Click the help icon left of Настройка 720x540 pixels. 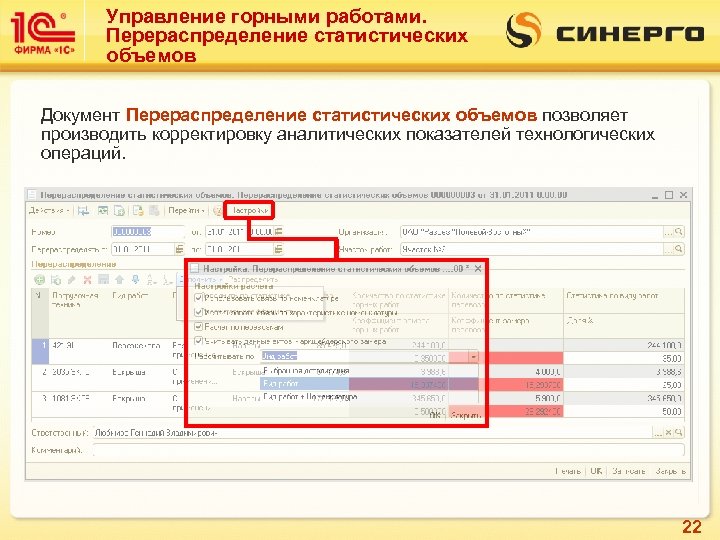click(217, 211)
